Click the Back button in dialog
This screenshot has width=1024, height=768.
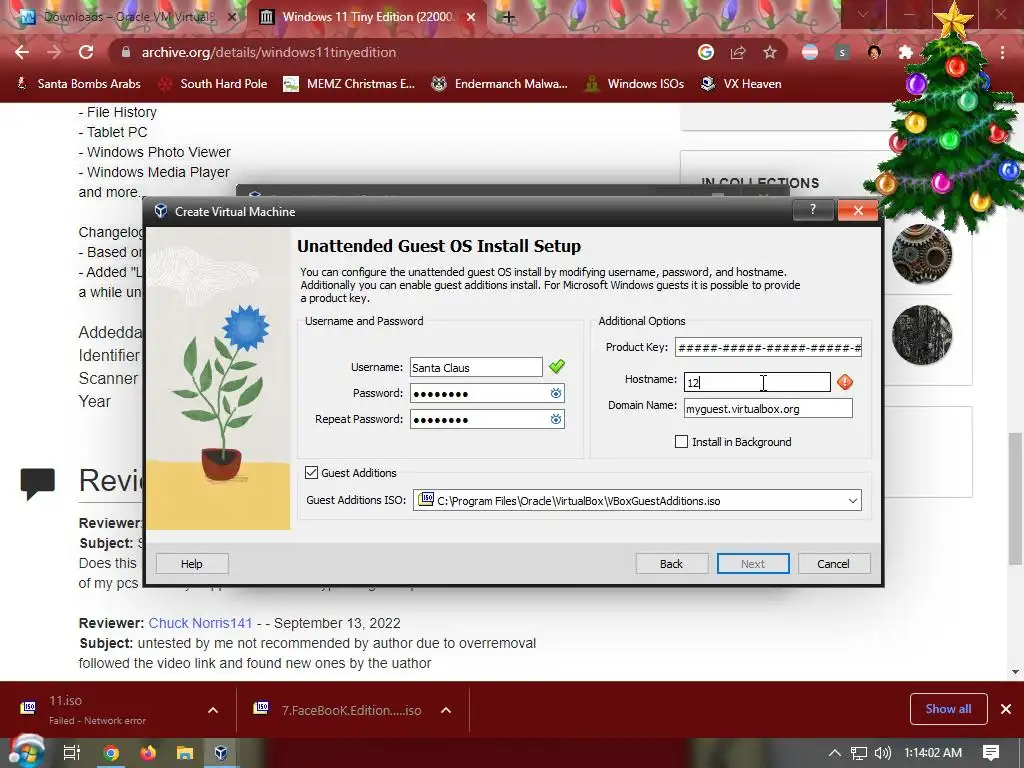[671, 564]
